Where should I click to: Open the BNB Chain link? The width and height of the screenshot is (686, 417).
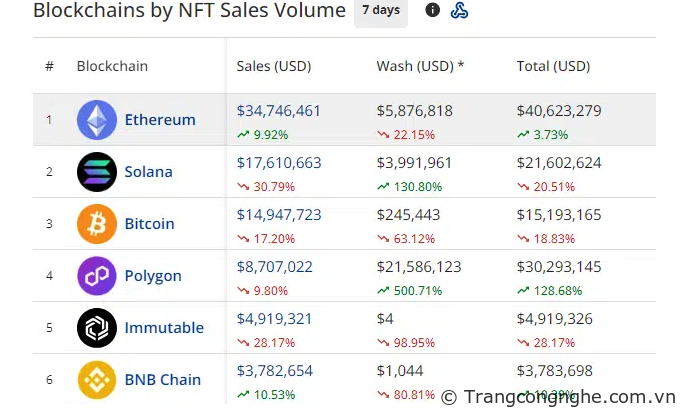click(162, 380)
